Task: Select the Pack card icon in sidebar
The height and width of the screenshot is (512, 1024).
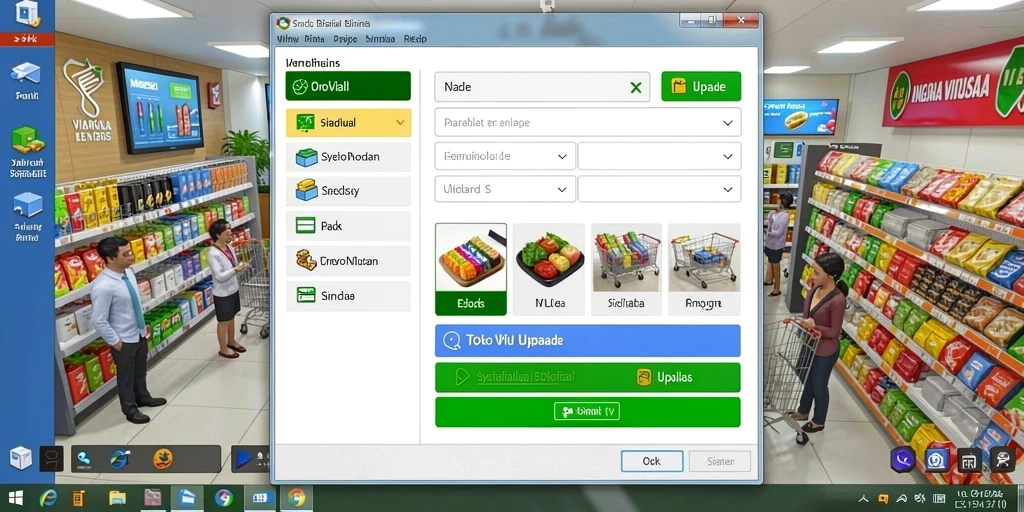Action: click(x=306, y=226)
